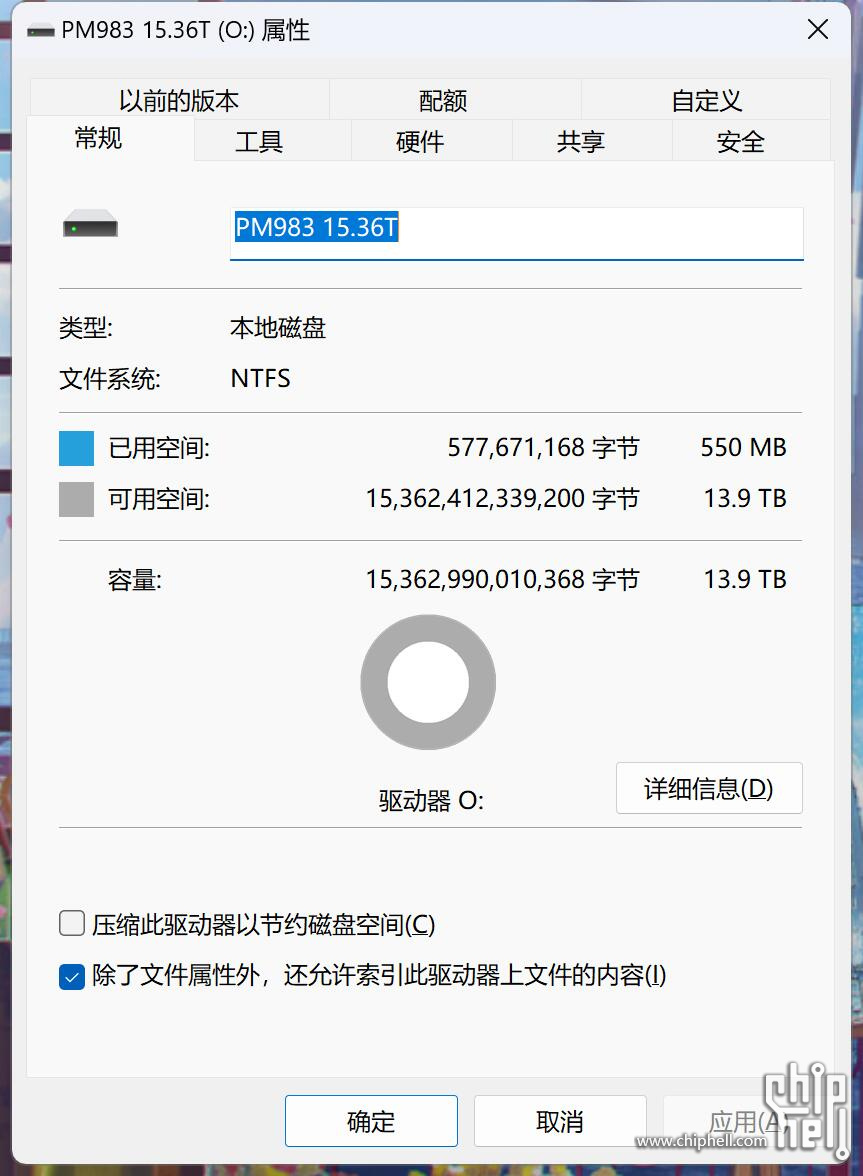863x1176 pixels.
Task: Click the used bytes value 577,671,168 字节
Action: click(543, 448)
